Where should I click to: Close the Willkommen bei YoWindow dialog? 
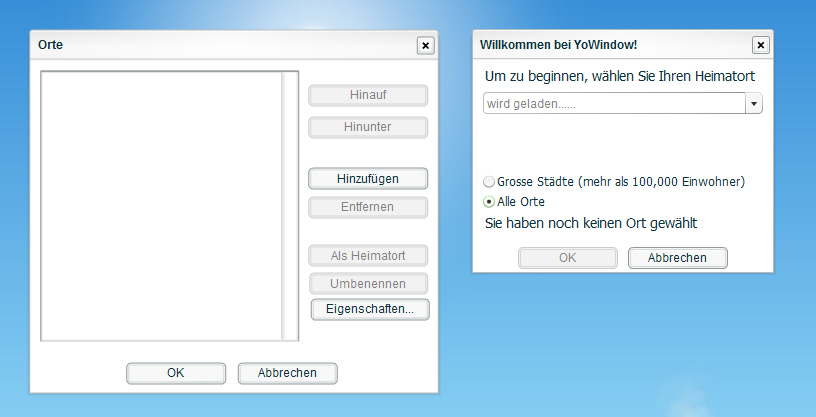[x=761, y=45]
